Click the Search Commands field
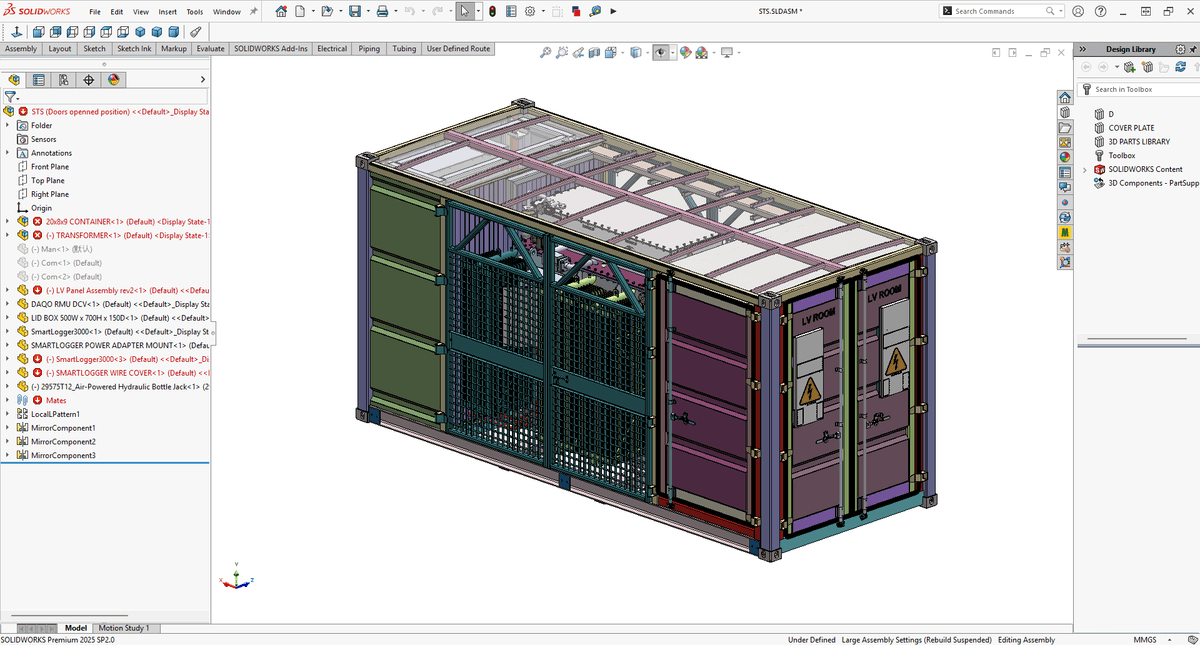1200x645 pixels. [990, 11]
